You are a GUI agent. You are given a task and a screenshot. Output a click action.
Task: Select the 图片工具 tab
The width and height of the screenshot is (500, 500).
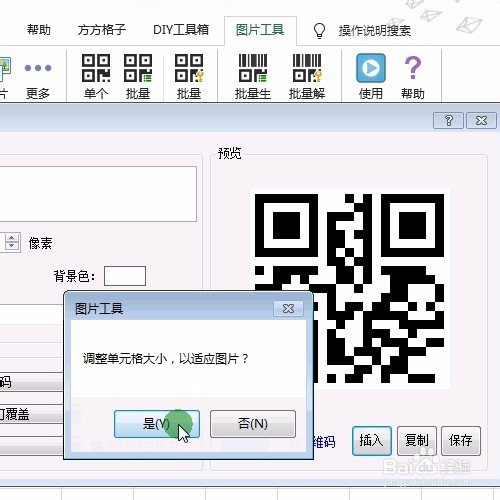point(260,30)
